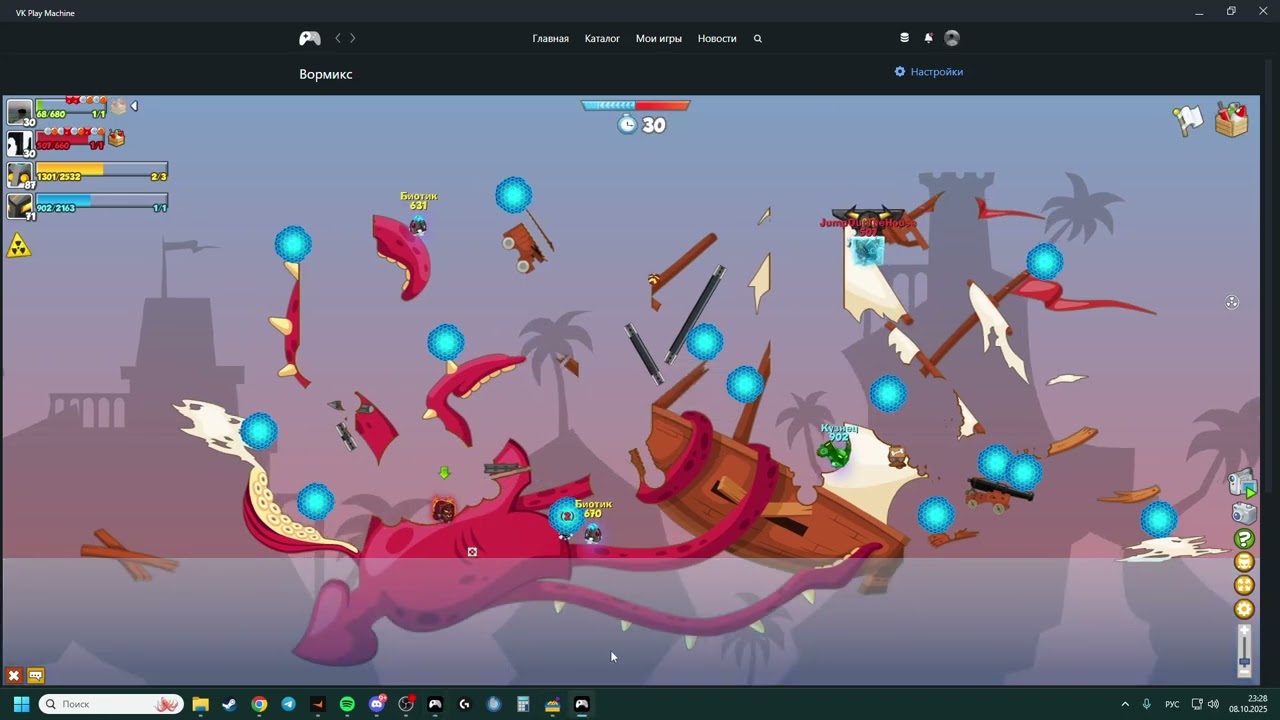Open Steam from the taskbar
Screen dimensions: 1280x720
pos(229,704)
